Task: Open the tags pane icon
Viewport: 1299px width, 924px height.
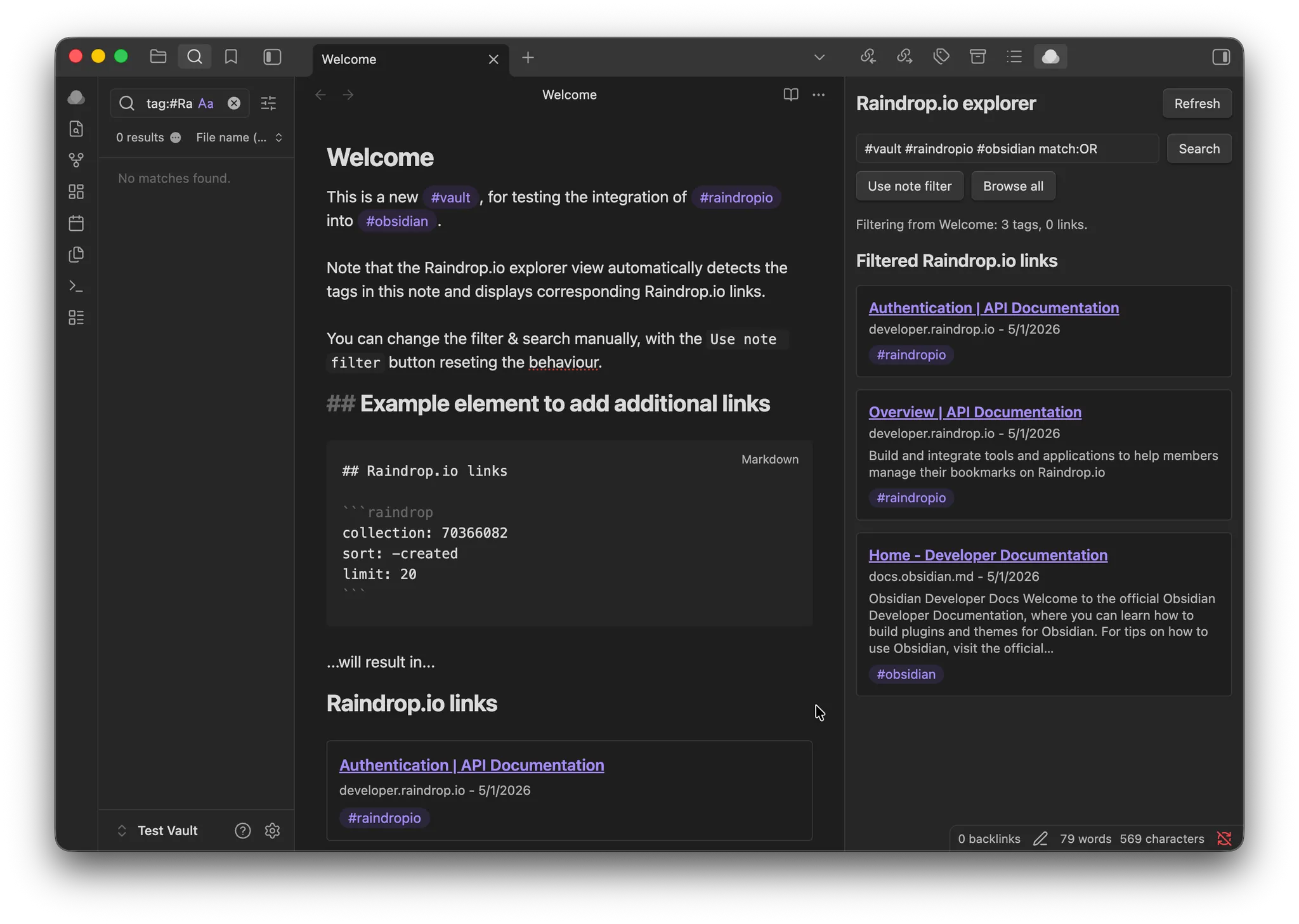Action: pyautogui.click(x=941, y=57)
